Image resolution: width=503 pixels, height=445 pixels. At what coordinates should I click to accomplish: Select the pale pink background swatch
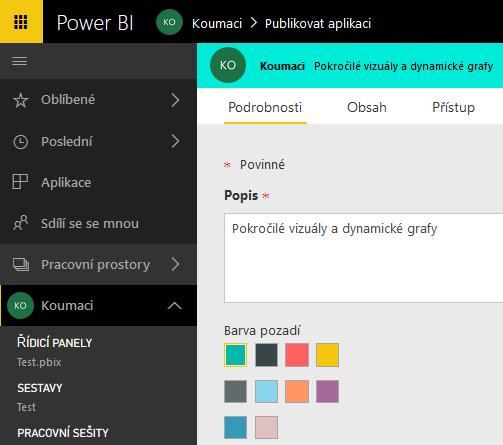pos(266,427)
